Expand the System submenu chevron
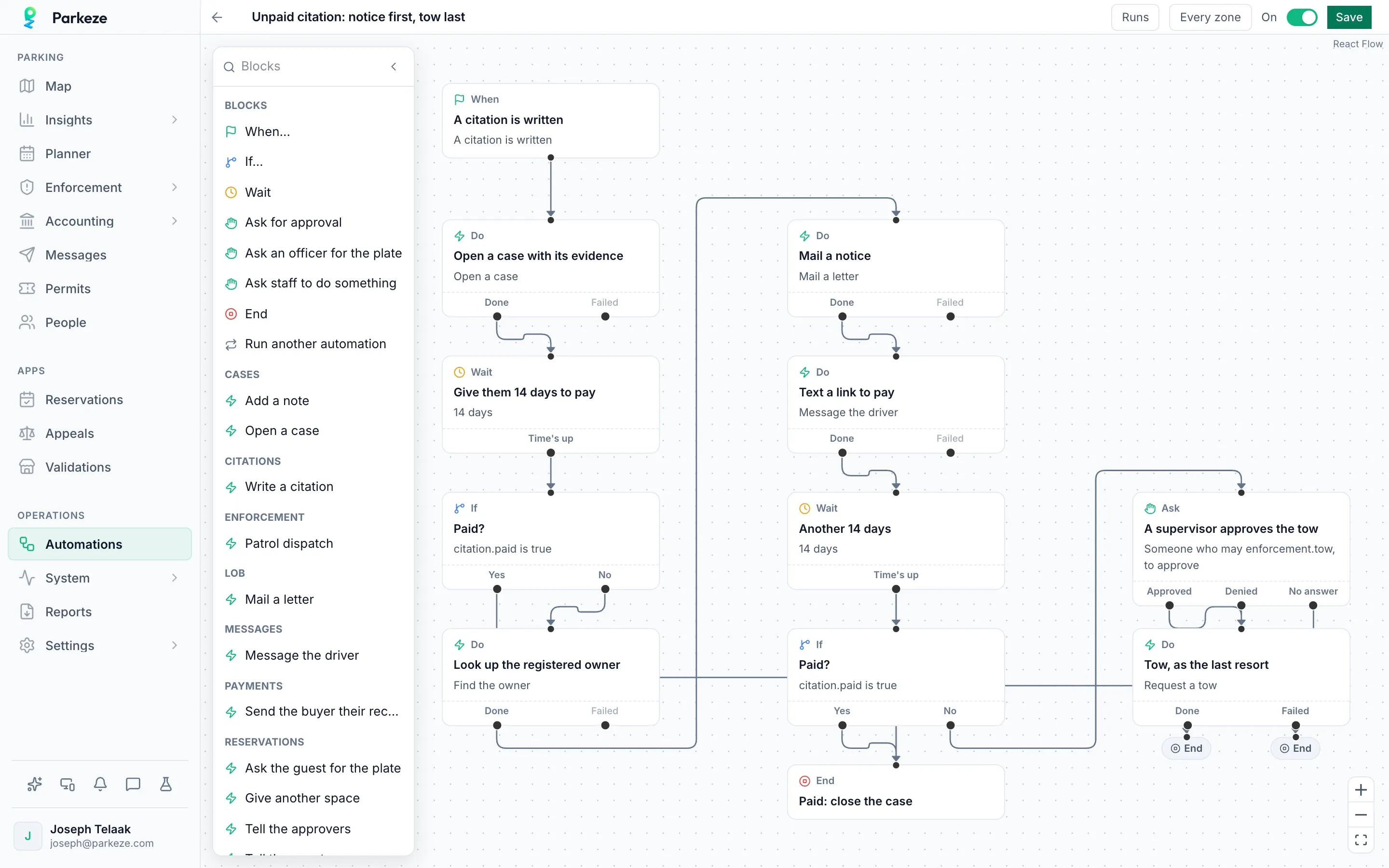Screen dimensions: 1389x868 175,578
